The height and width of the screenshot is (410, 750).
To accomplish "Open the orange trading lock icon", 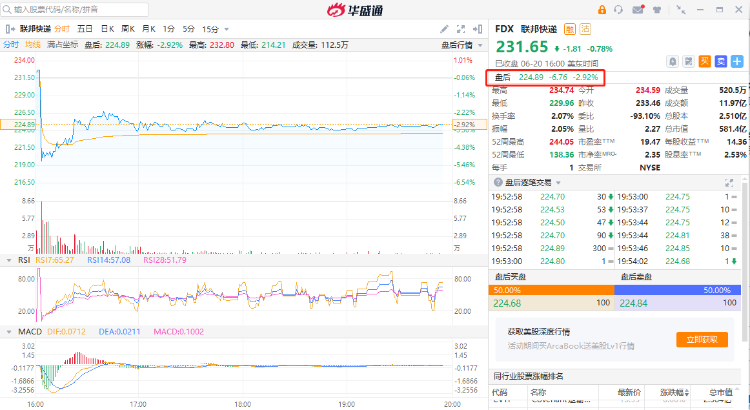I will 602,10.
